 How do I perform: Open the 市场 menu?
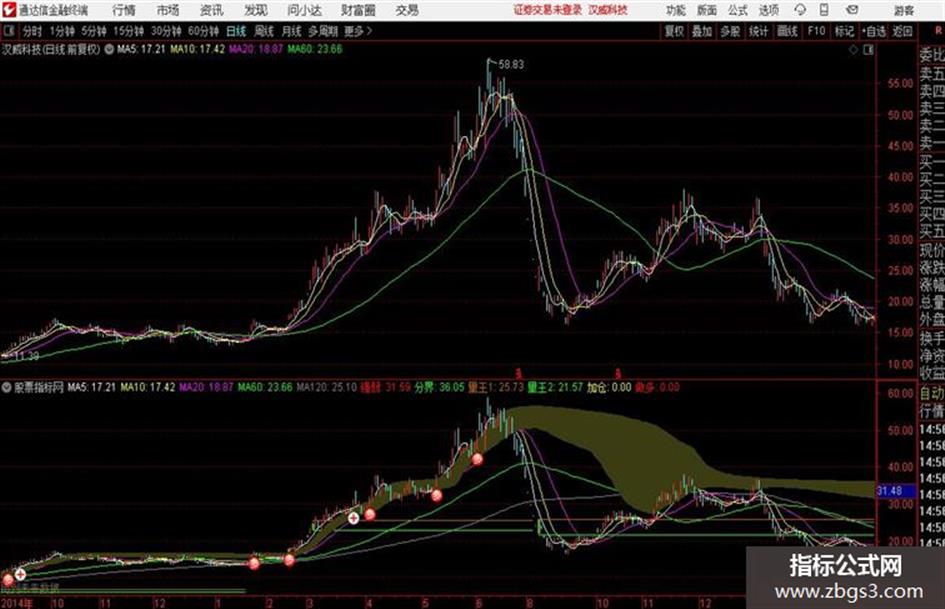click(x=168, y=10)
